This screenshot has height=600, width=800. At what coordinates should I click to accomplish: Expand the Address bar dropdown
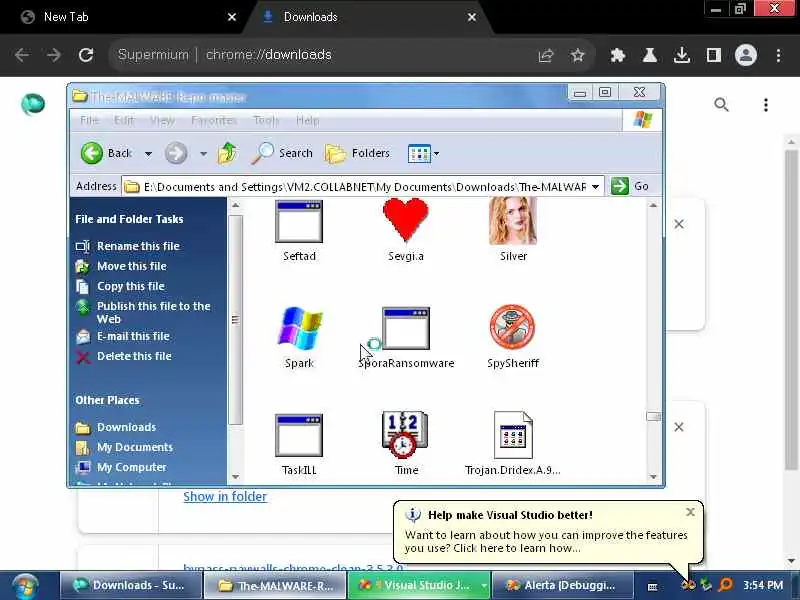[595, 187]
